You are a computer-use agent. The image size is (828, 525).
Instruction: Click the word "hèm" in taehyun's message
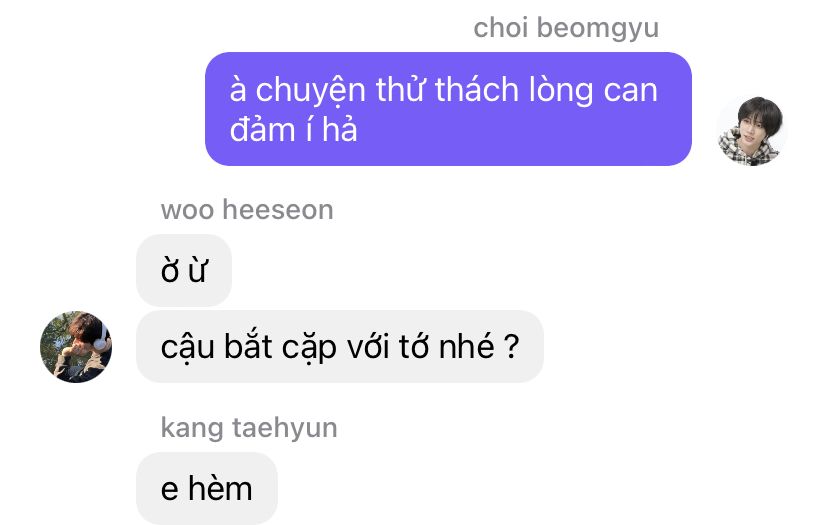pyautogui.click(x=220, y=488)
